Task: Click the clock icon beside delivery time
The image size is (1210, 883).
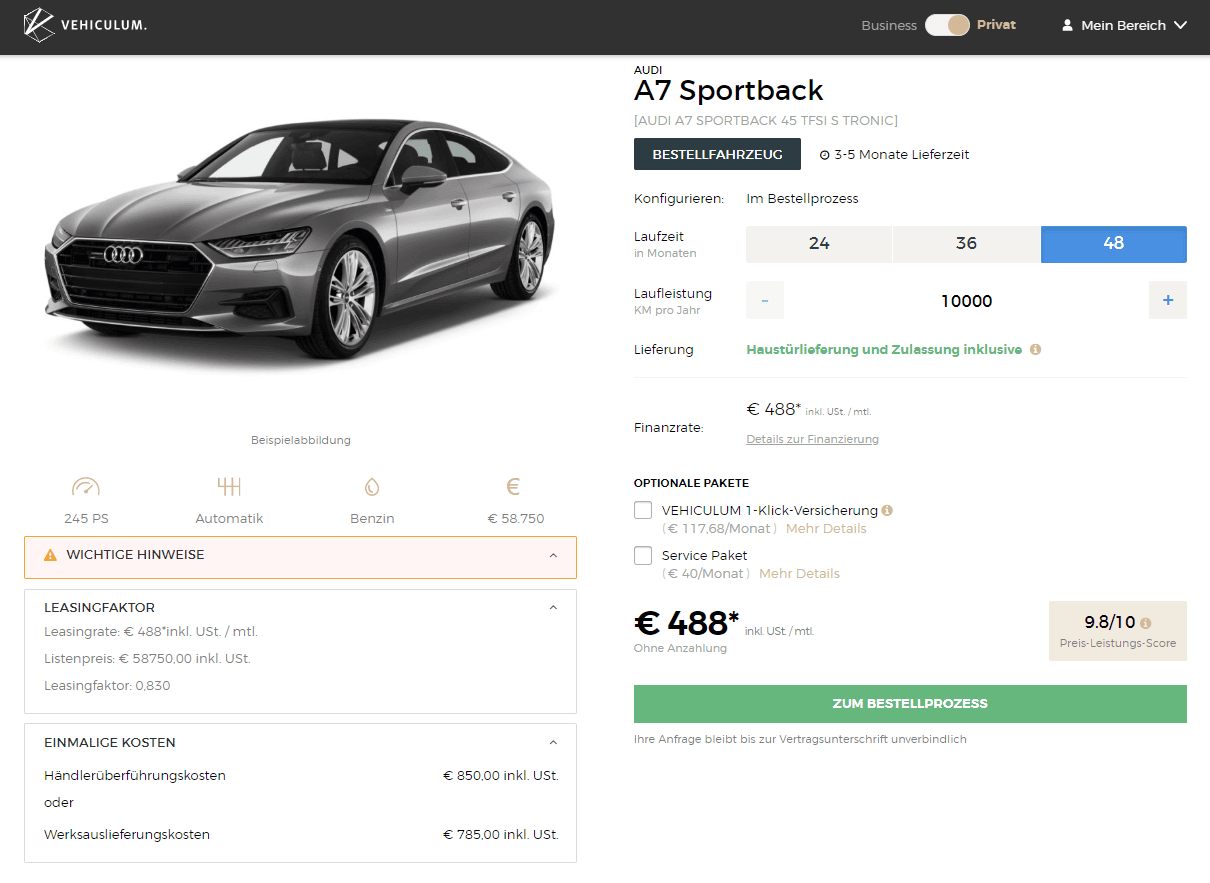Action: (825, 155)
